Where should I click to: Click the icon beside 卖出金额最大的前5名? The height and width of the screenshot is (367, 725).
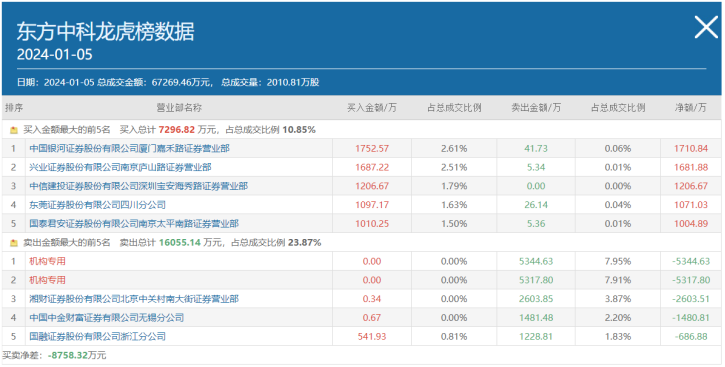(x=14, y=243)
